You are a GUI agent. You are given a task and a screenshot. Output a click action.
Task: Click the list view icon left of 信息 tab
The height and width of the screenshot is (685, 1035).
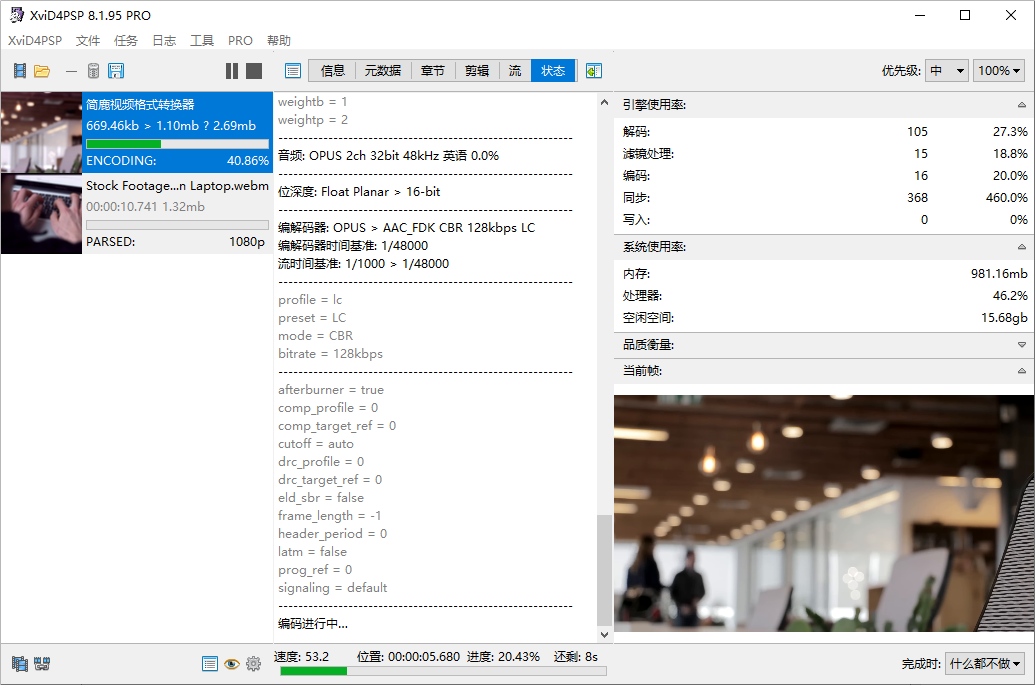pyautogui.click(x=293, y=71)
